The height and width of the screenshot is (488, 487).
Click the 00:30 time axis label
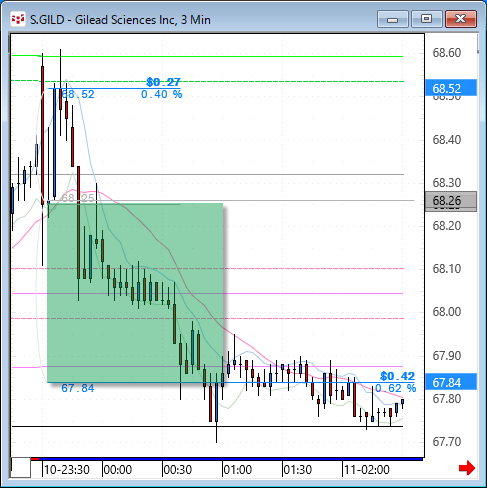coord(178,470)
